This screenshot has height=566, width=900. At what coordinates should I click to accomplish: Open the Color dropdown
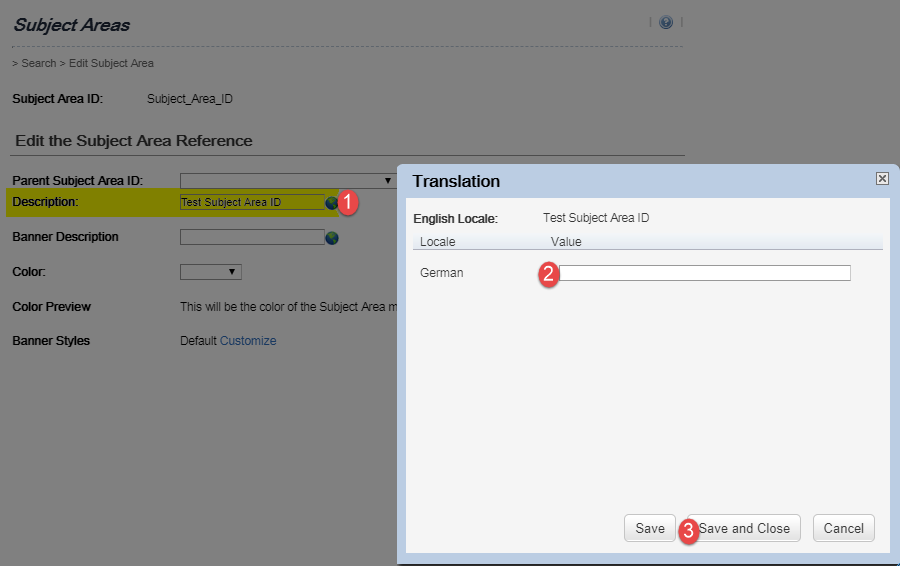click(x=211, y=272)
